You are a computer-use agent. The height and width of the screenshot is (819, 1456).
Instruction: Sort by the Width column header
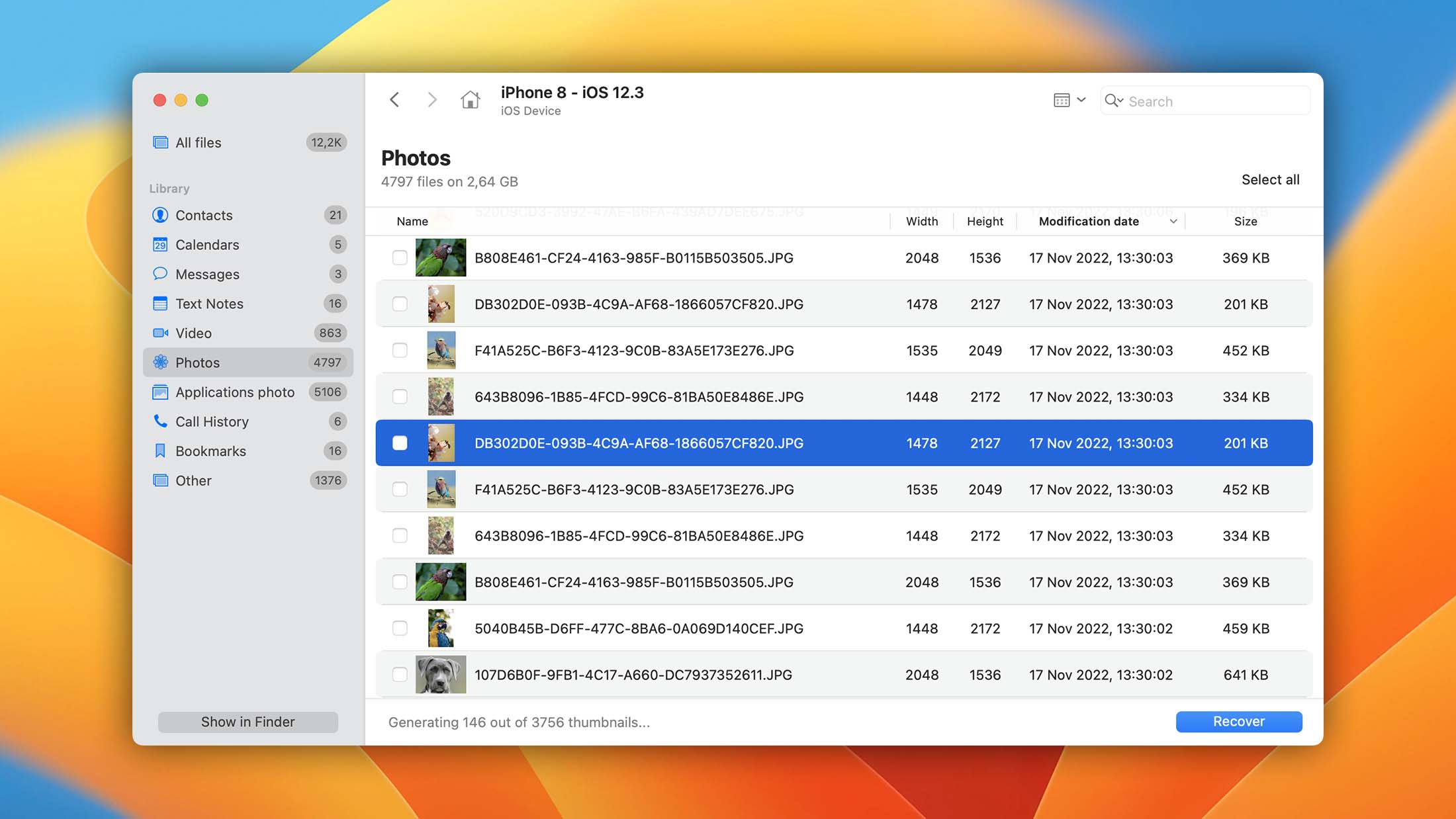(x=922, y=222)
